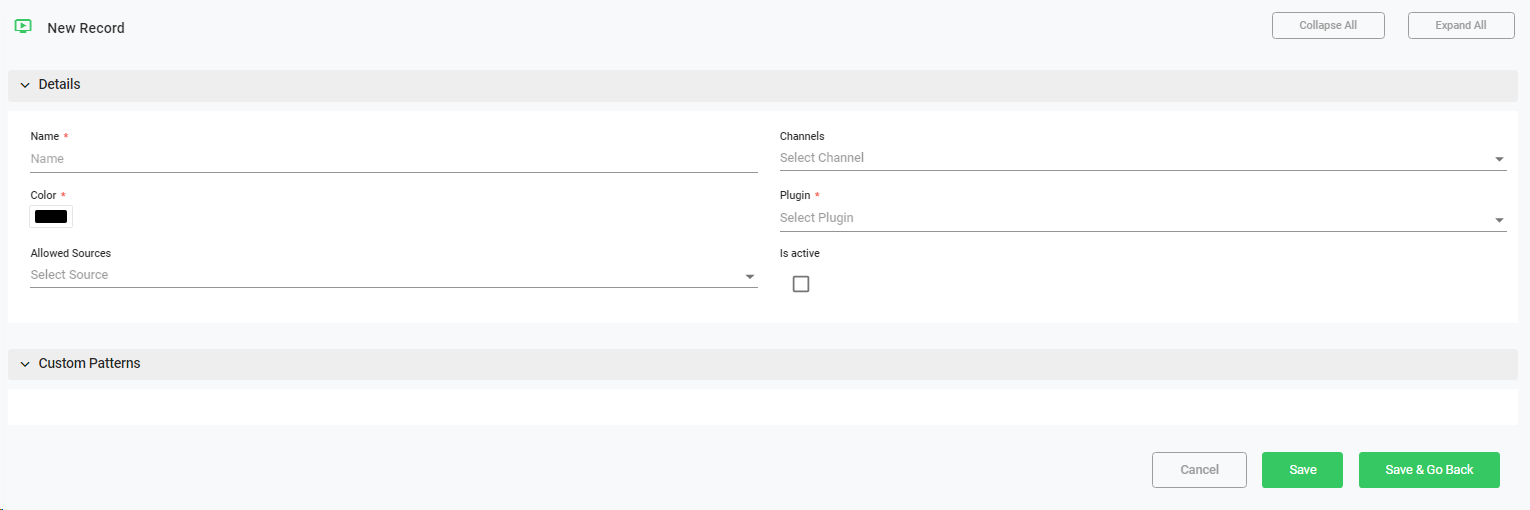Open the black Color swatch picker
The image size is (1530, 510).
click(51, 216)
